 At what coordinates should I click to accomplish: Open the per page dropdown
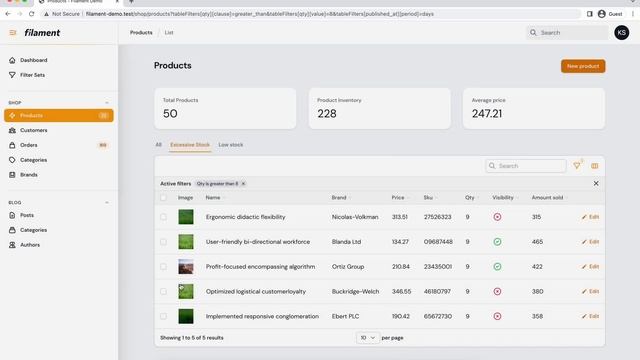[368, 338]
